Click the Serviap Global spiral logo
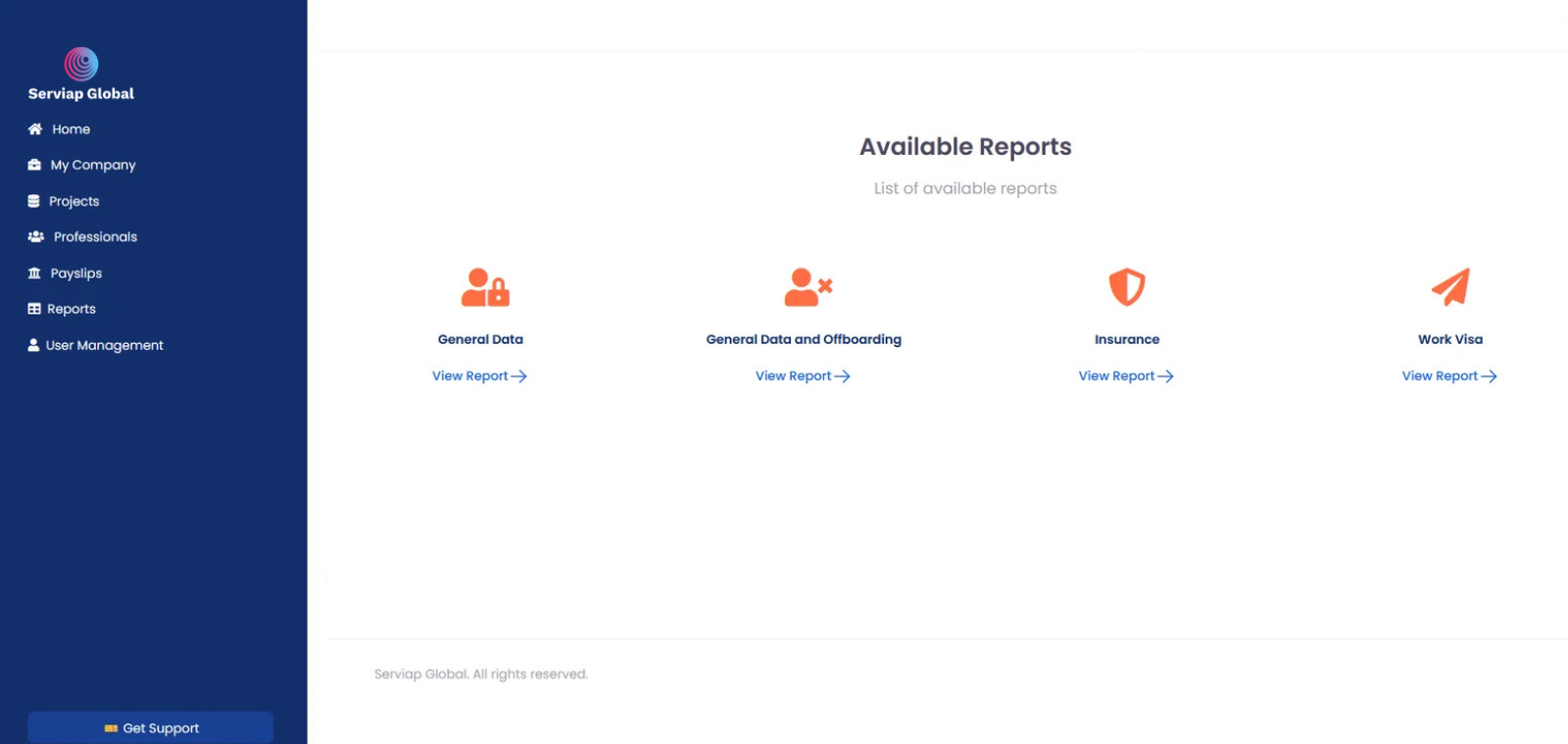Screen dimensions: 1568x744 tap(81, 65)
